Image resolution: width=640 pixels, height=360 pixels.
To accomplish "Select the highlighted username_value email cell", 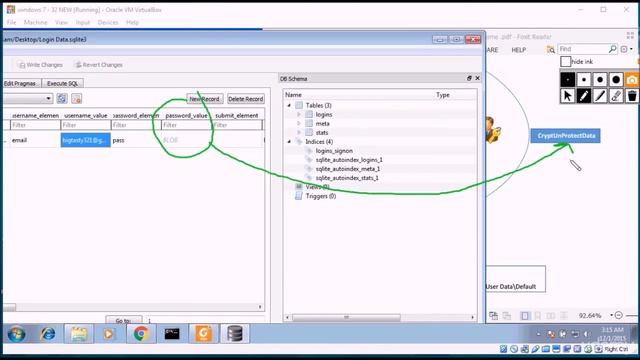I will click(x=86, y=140).
